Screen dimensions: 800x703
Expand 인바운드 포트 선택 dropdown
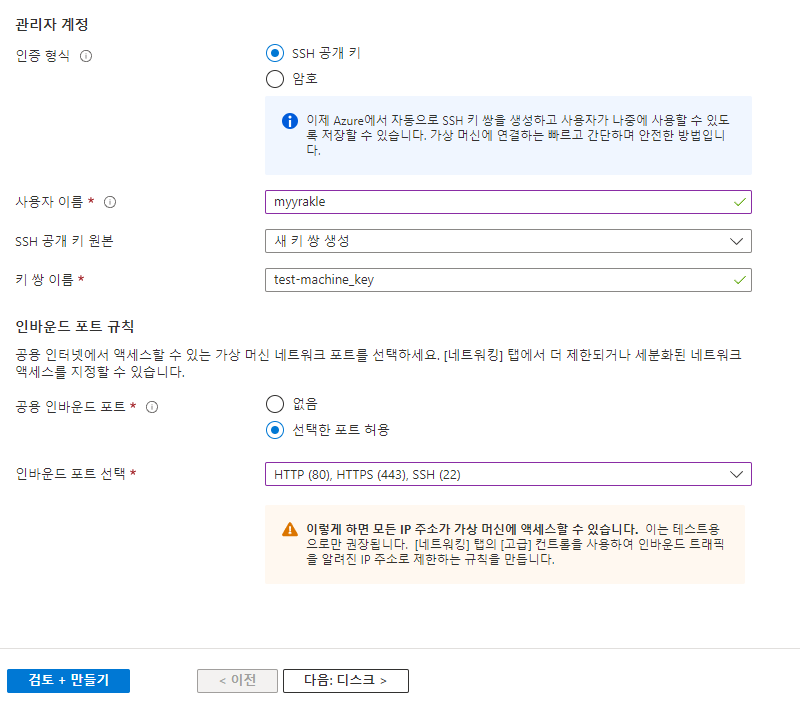click(x=508, y=474)
